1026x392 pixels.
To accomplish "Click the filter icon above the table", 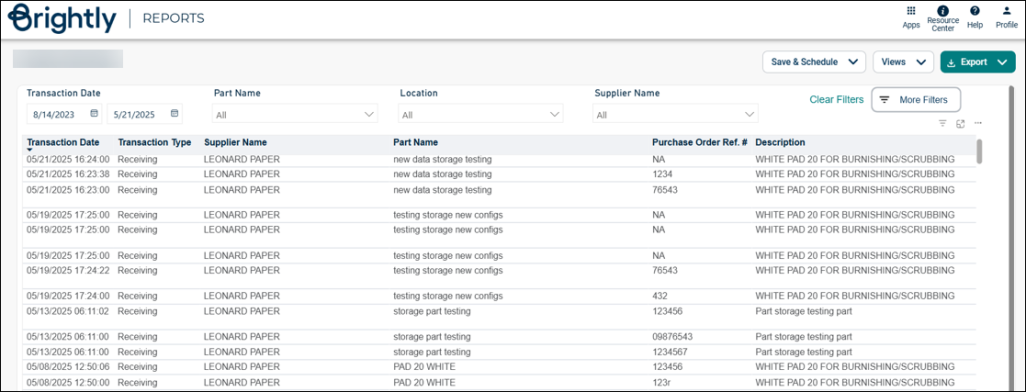I will click(943, 123).
